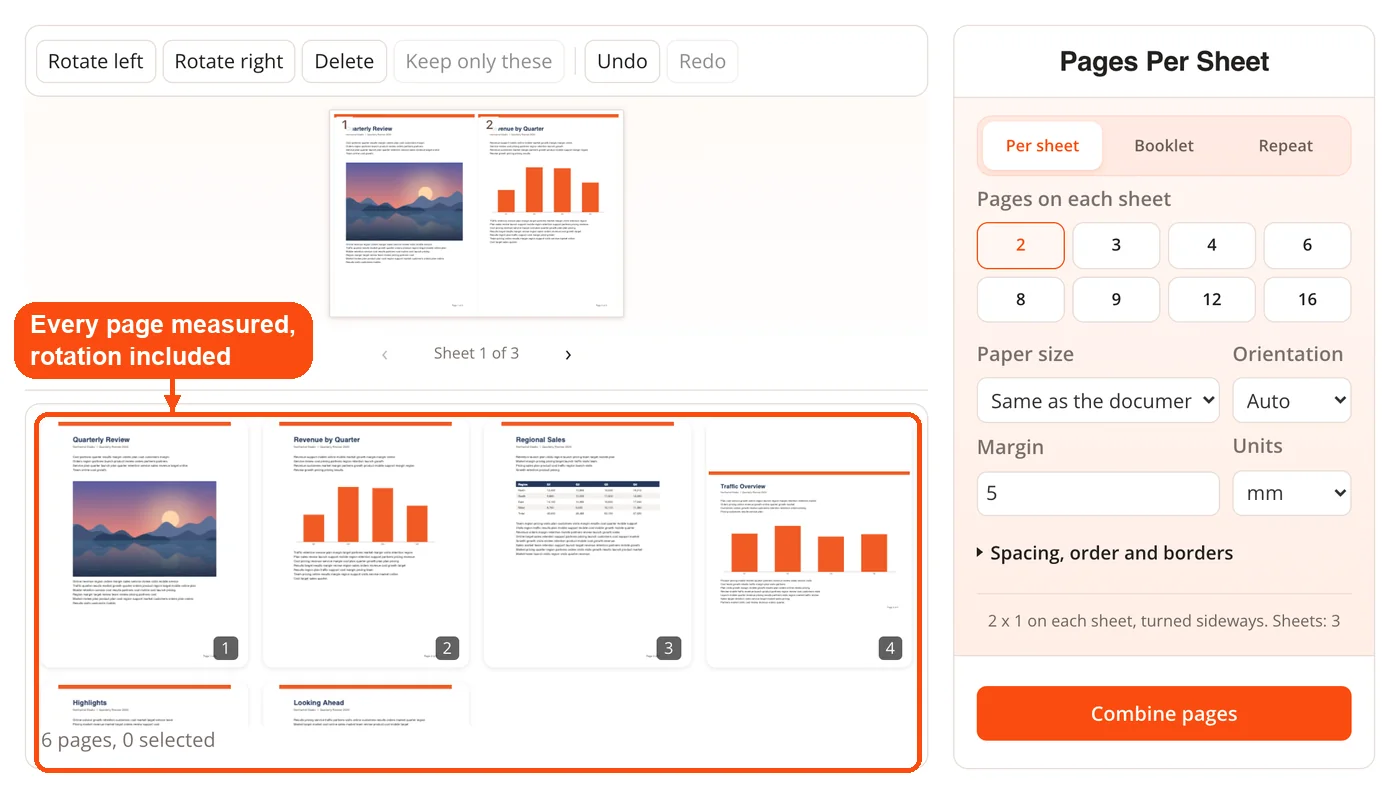Switch to the Repeat tab
This screenshot has height=794, width=1400.
click(x=1286, y=146)
